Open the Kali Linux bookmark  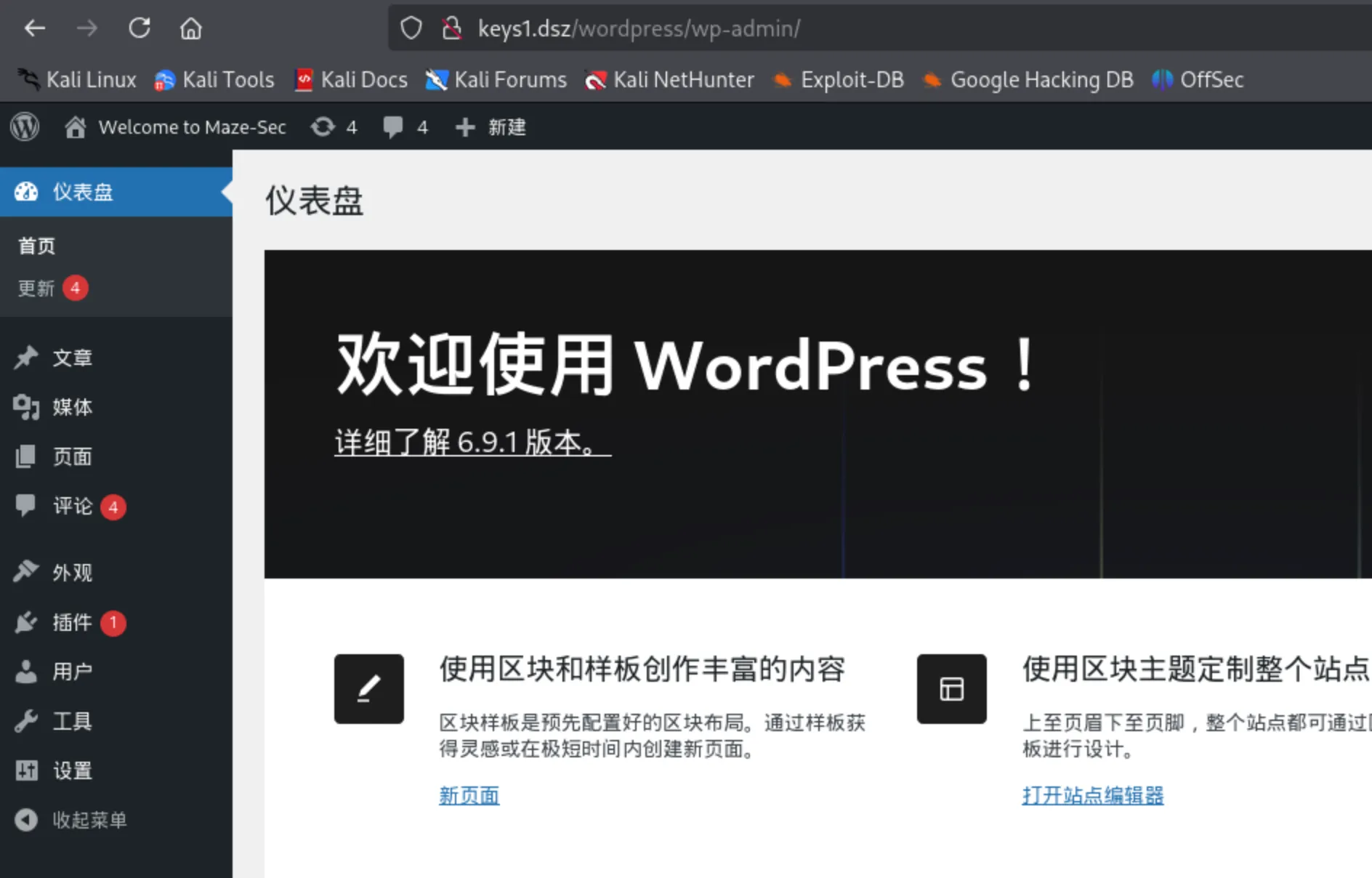(77, 79)
